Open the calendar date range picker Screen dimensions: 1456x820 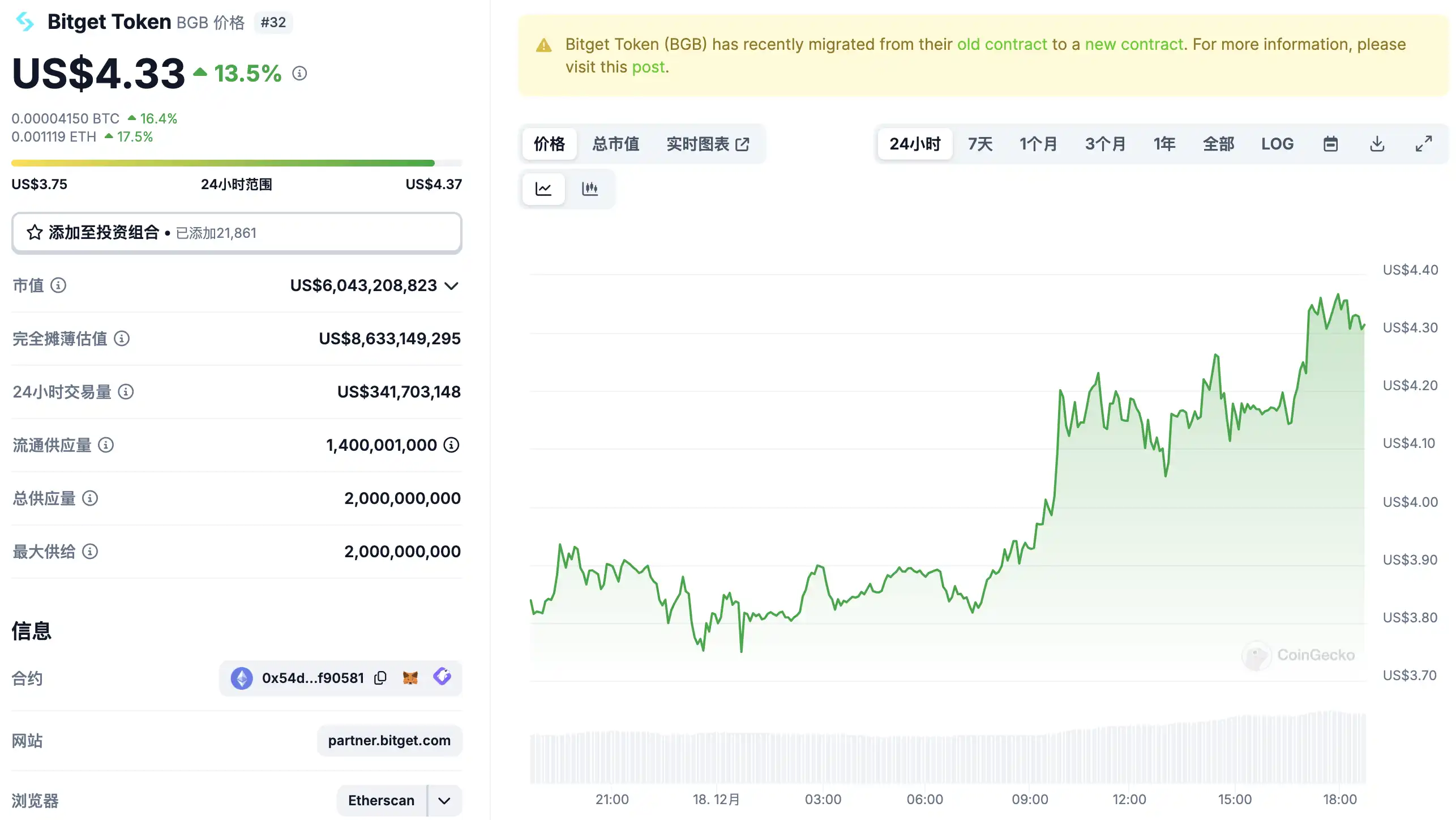(x=1330, y=144)
